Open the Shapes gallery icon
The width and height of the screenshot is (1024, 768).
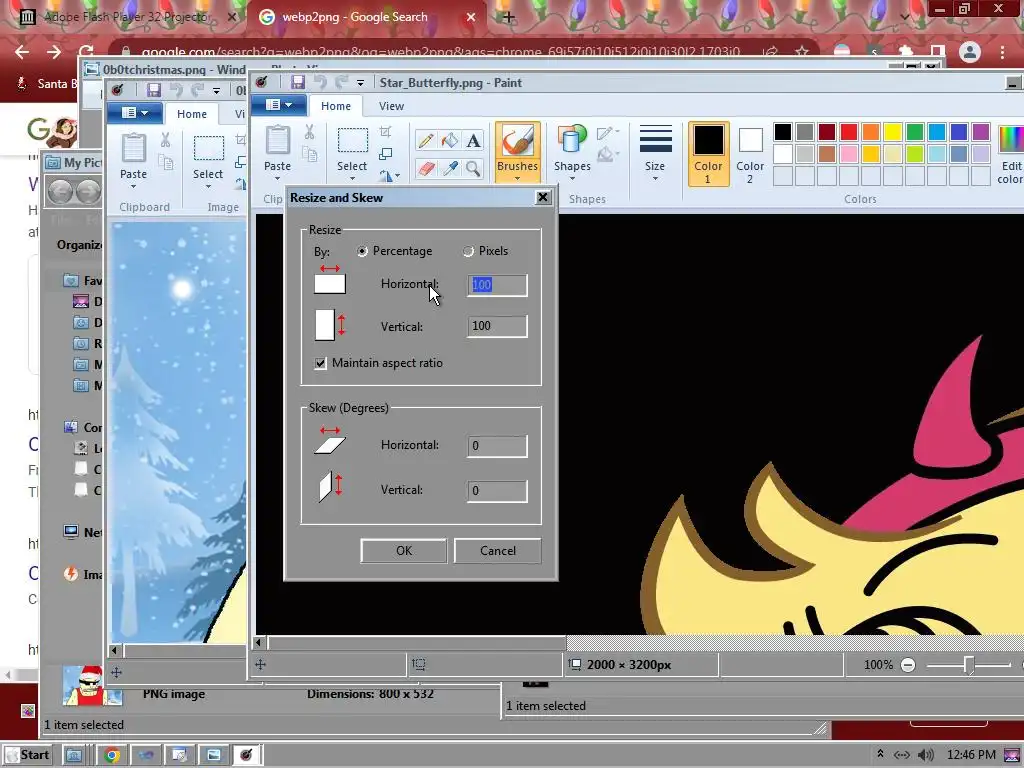pos(571,140)
